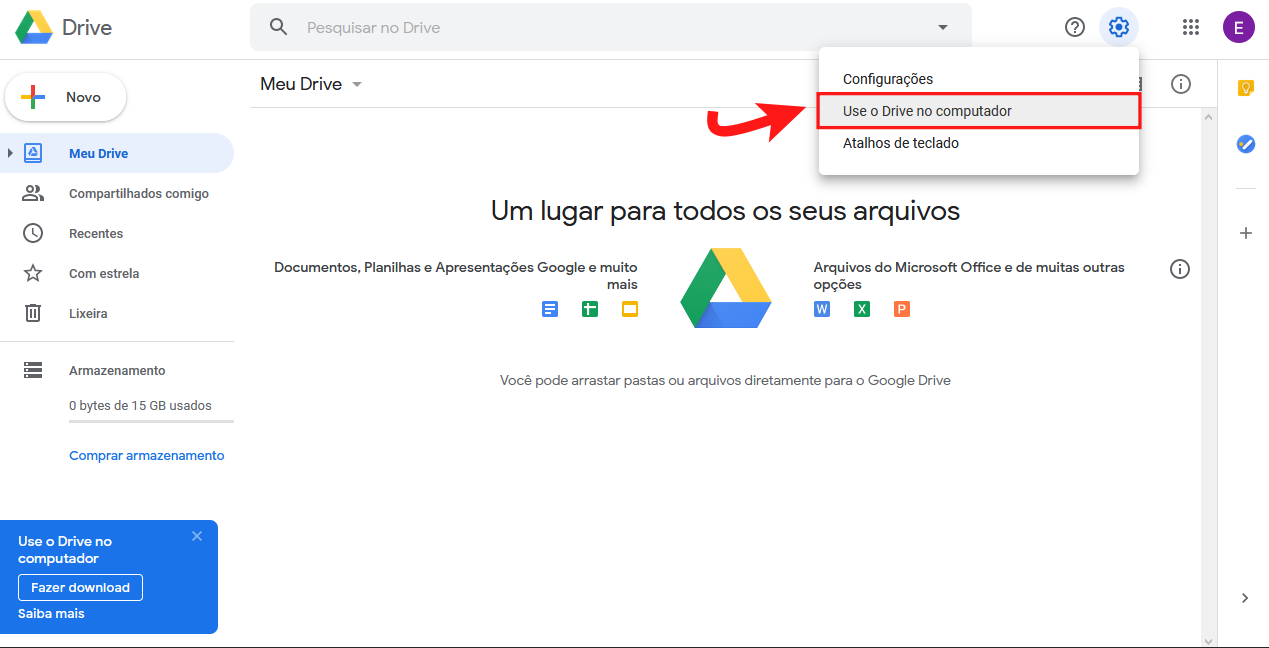The image size is (1269, 648).
Task: Hide the side panel chevron
Action: [1245, 598]
